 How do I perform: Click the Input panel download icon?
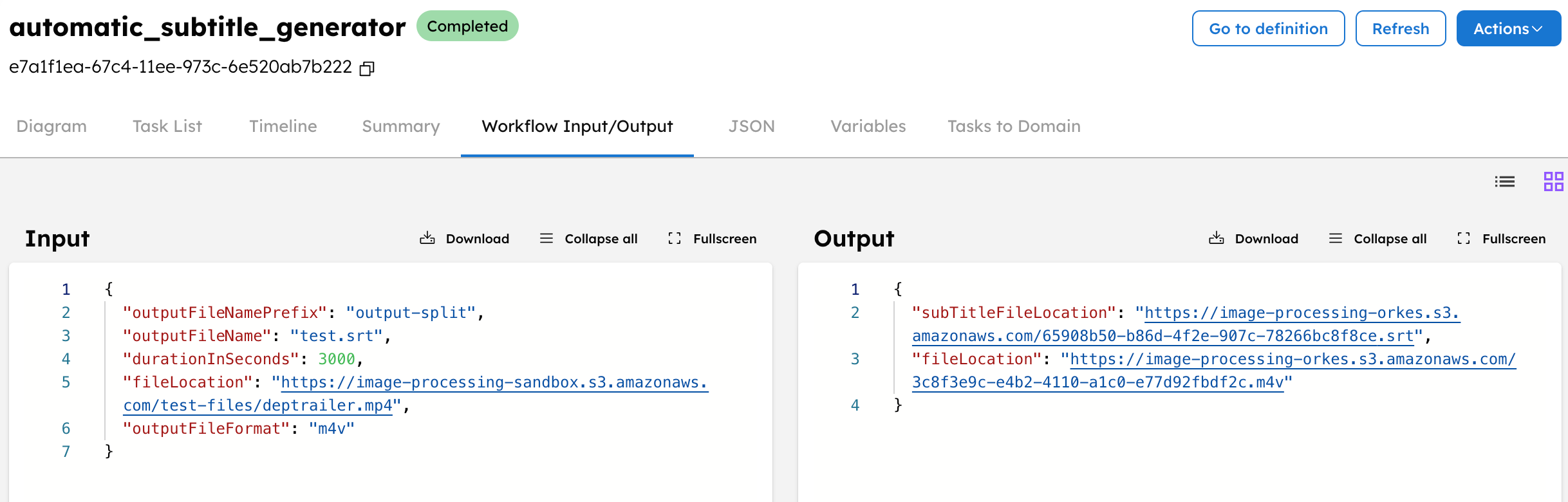point(427,238)
